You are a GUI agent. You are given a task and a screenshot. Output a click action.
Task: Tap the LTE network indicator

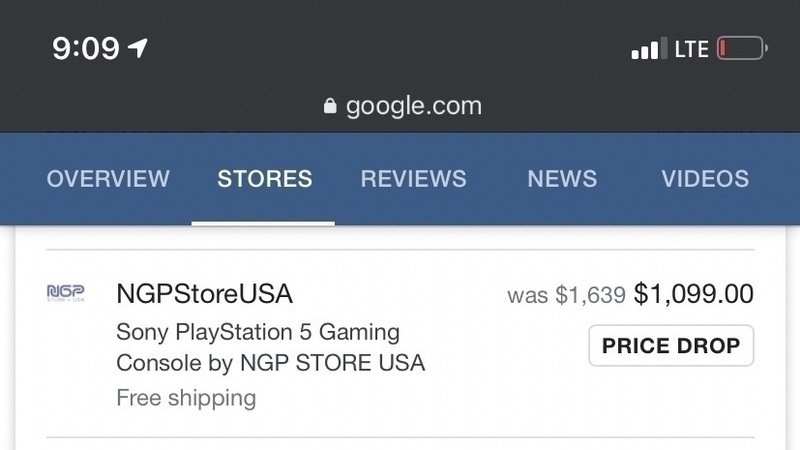pyautogui.click(x=691, y=49)
